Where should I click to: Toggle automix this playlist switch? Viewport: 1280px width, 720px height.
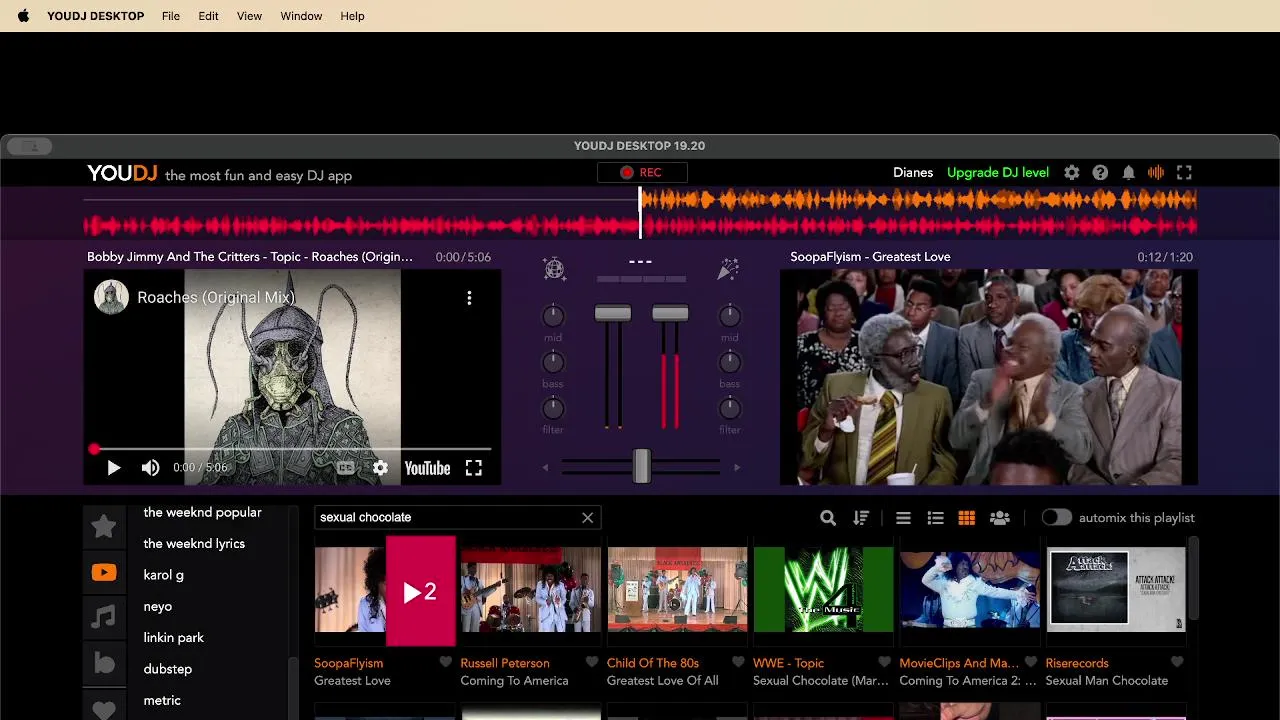click(x=1056, y=518)
